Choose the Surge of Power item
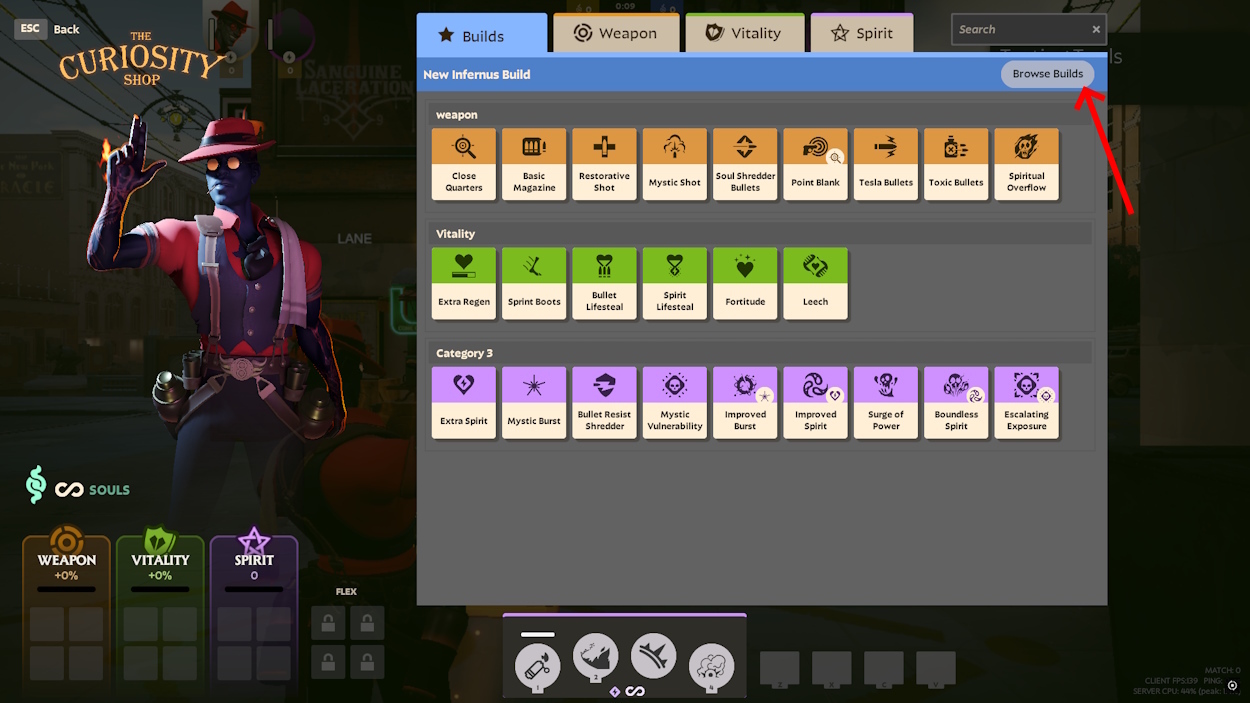 point(886,402)
